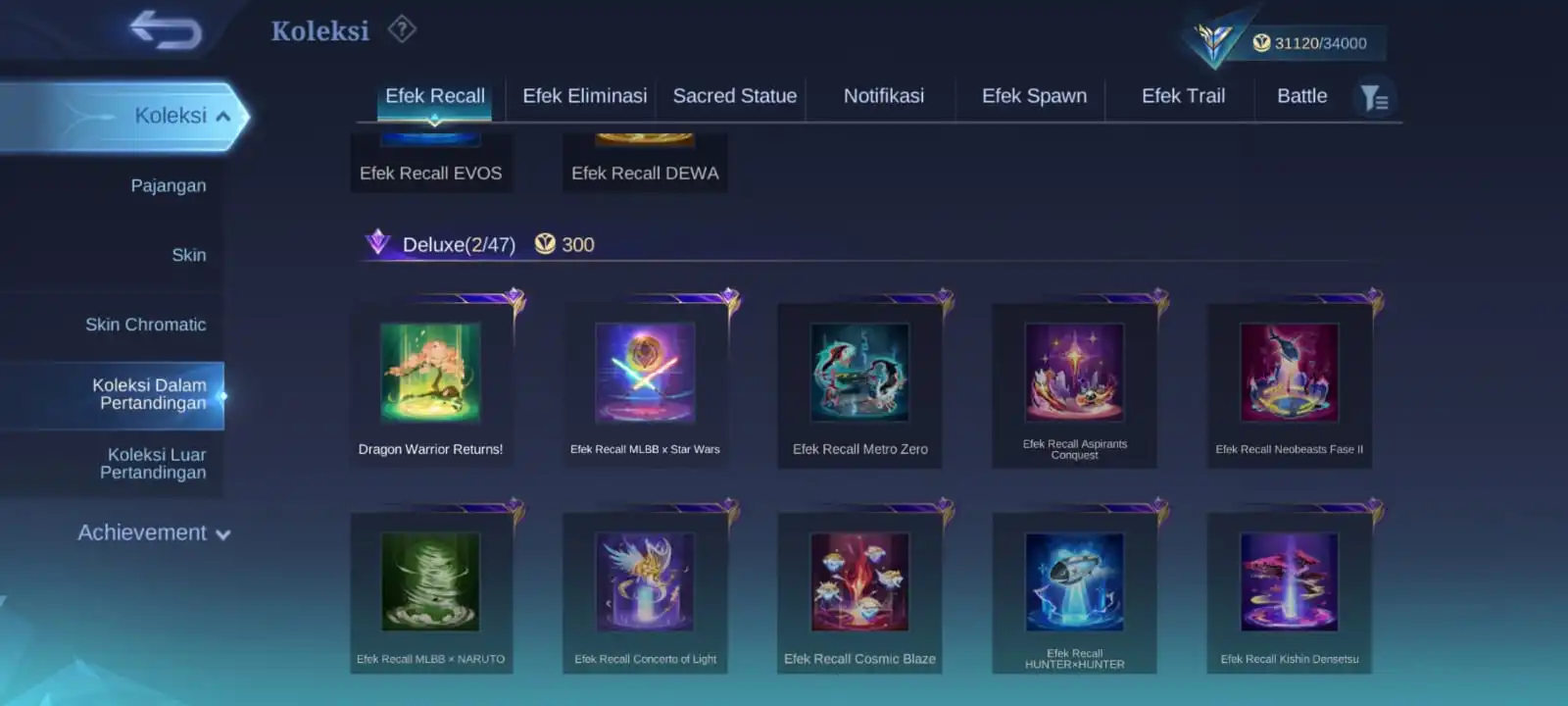Expand the Achievement sidebar section
The image size is (1568, 706).
pos(154,533)
